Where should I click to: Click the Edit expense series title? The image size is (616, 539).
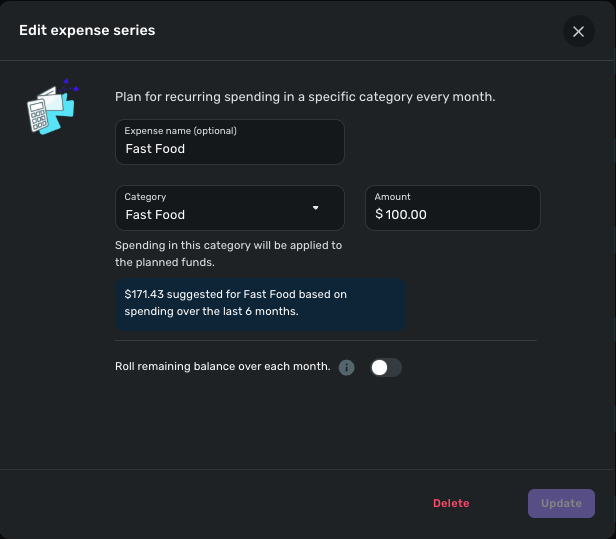pyautogui.click(x=87, y=30)
